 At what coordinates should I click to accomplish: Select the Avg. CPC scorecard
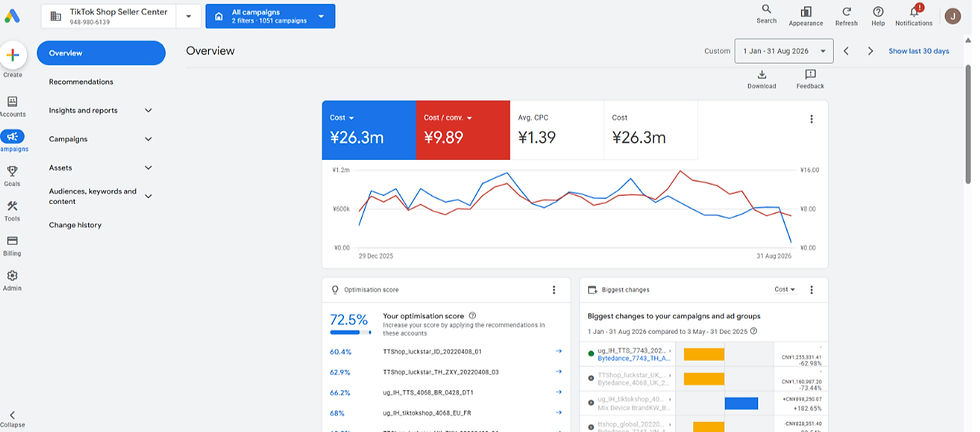coord(557,130)
